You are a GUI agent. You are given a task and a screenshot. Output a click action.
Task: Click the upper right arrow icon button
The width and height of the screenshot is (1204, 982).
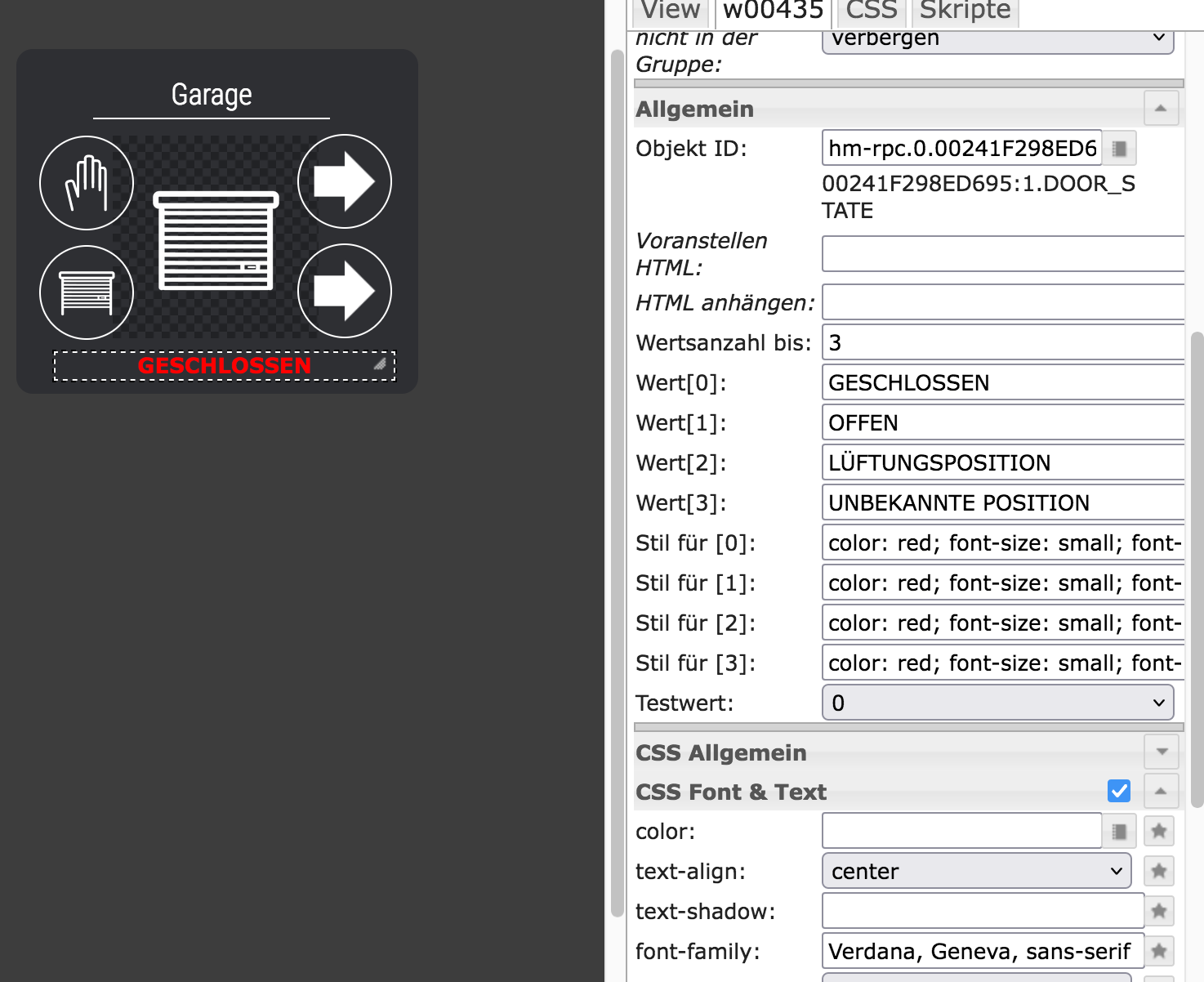(x=345, y=181)
